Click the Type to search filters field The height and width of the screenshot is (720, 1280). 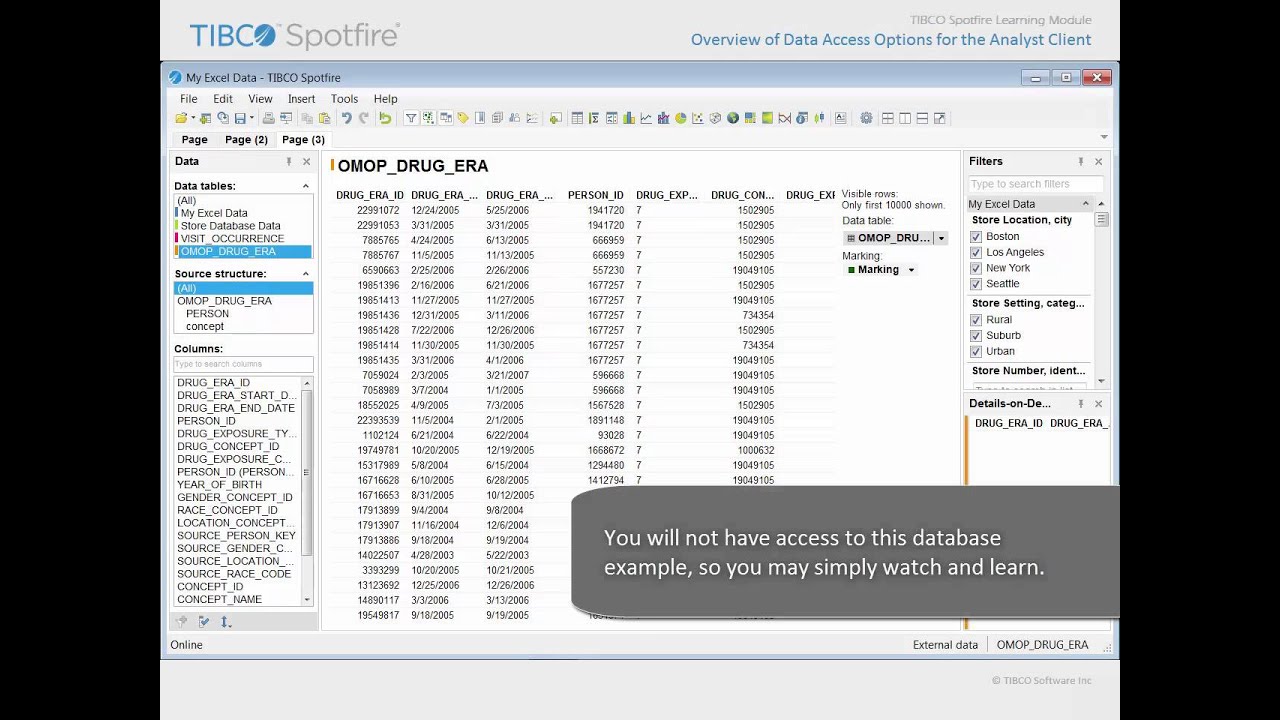1036,184
